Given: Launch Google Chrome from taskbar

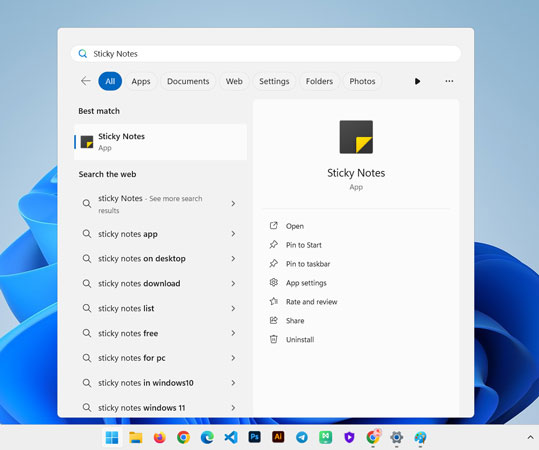Looking at the screenshot, I should (183, 438).
